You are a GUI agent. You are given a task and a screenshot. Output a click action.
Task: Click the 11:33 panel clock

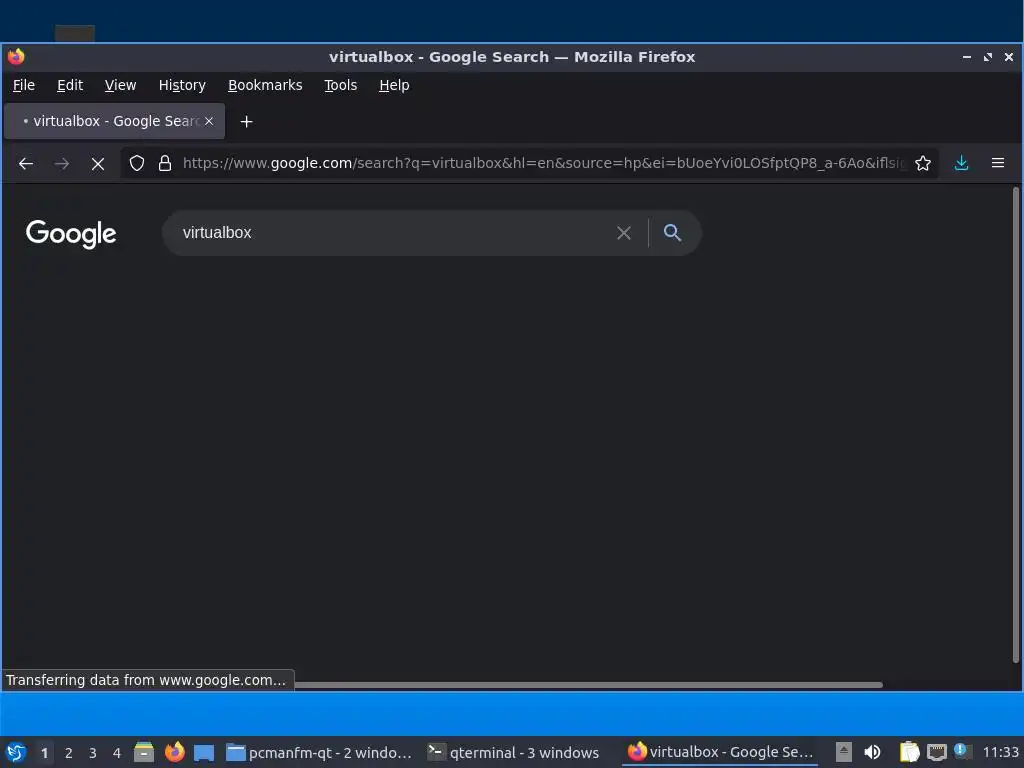pyautogui.click(x=1000, y=752)
